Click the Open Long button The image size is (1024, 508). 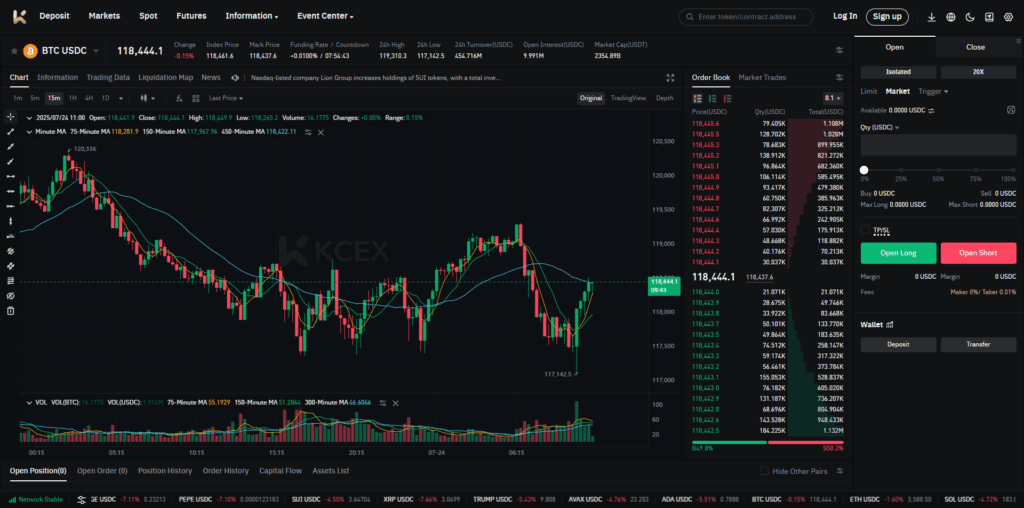click(x=898, y=253)
